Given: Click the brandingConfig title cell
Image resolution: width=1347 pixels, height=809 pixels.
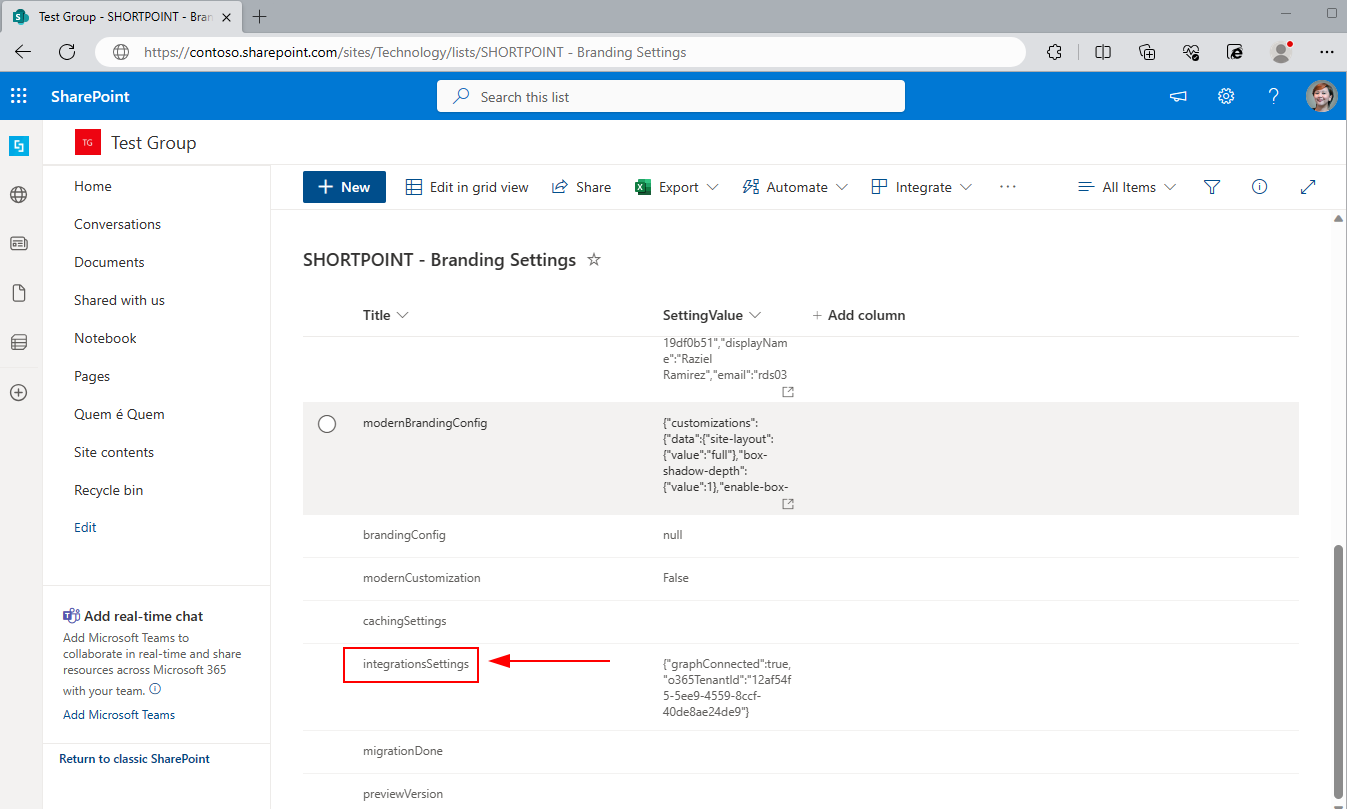Looking at the screenshot, I should (x=404, y=535).
